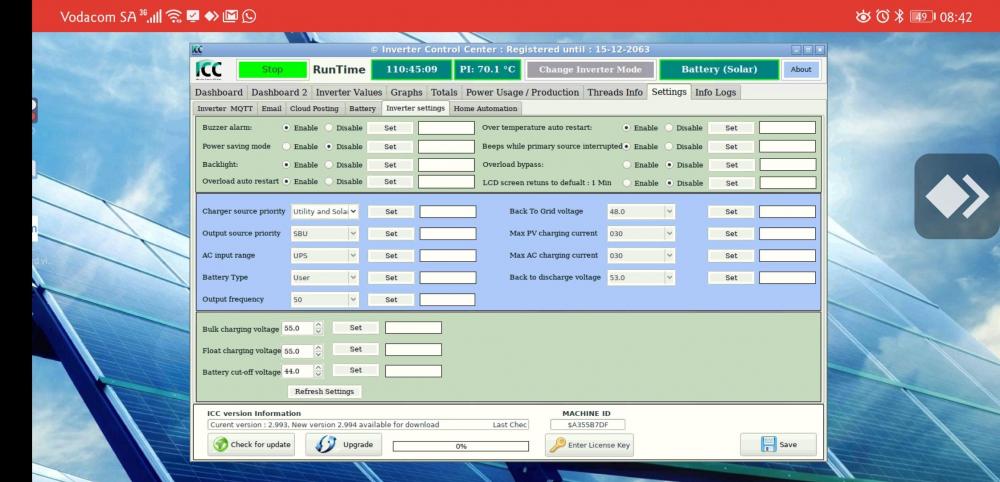Enable Power saving mode radio option
The height and width of the screenshot is (482, 1000).
pyautogui.click(x=287, y=146)
